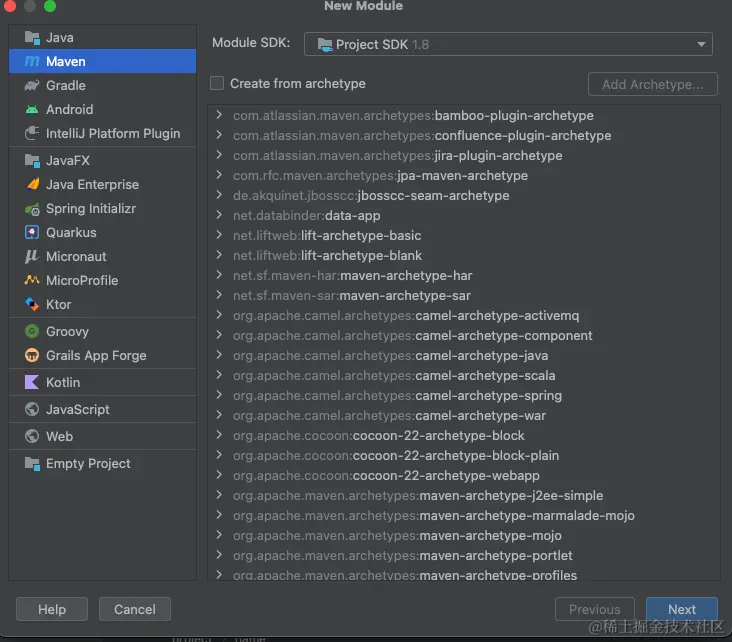This screenshot has width=732, height=642.
Task: Select Spring Initializr label in sidebar
Action: 91,209
